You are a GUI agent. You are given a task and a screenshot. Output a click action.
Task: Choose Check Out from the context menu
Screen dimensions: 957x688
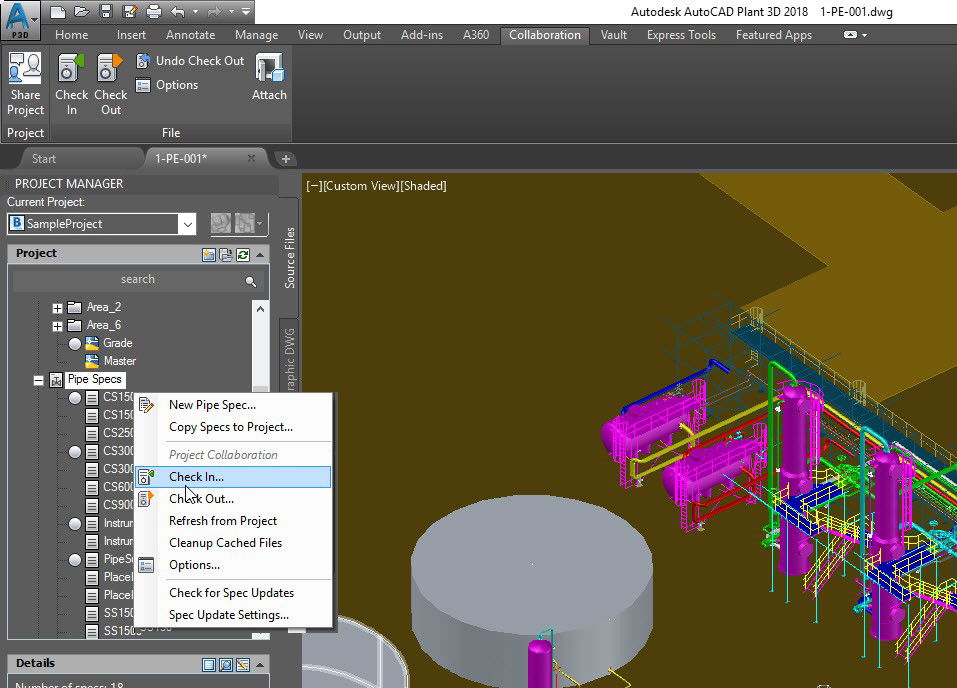(201, 499)
